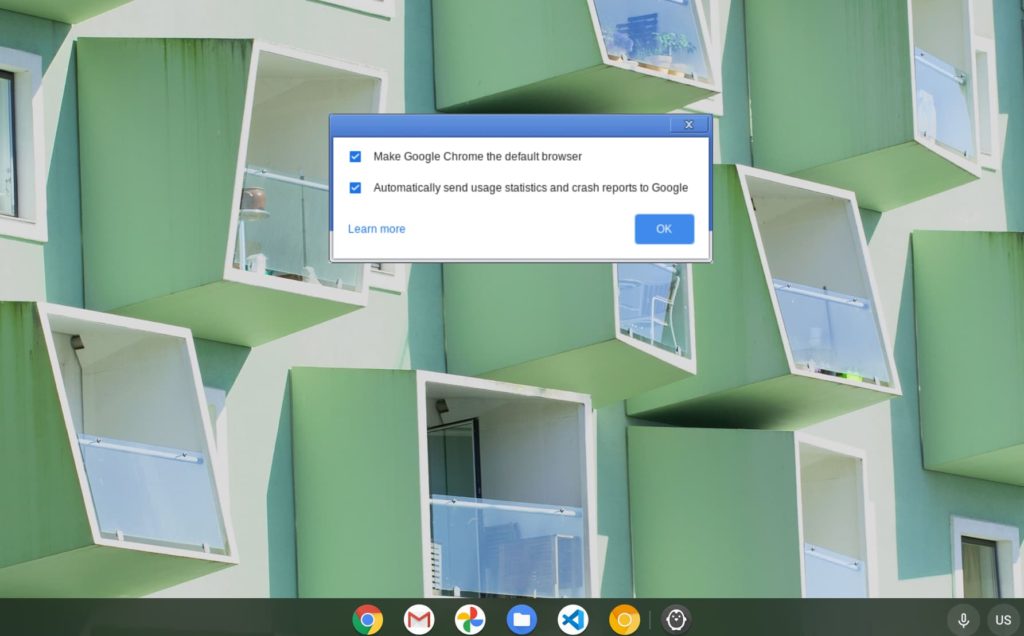Screen dimensions: 1024x636
Task: Launch Visual Studio Code from the shelf
Action: tap(573, 619)
